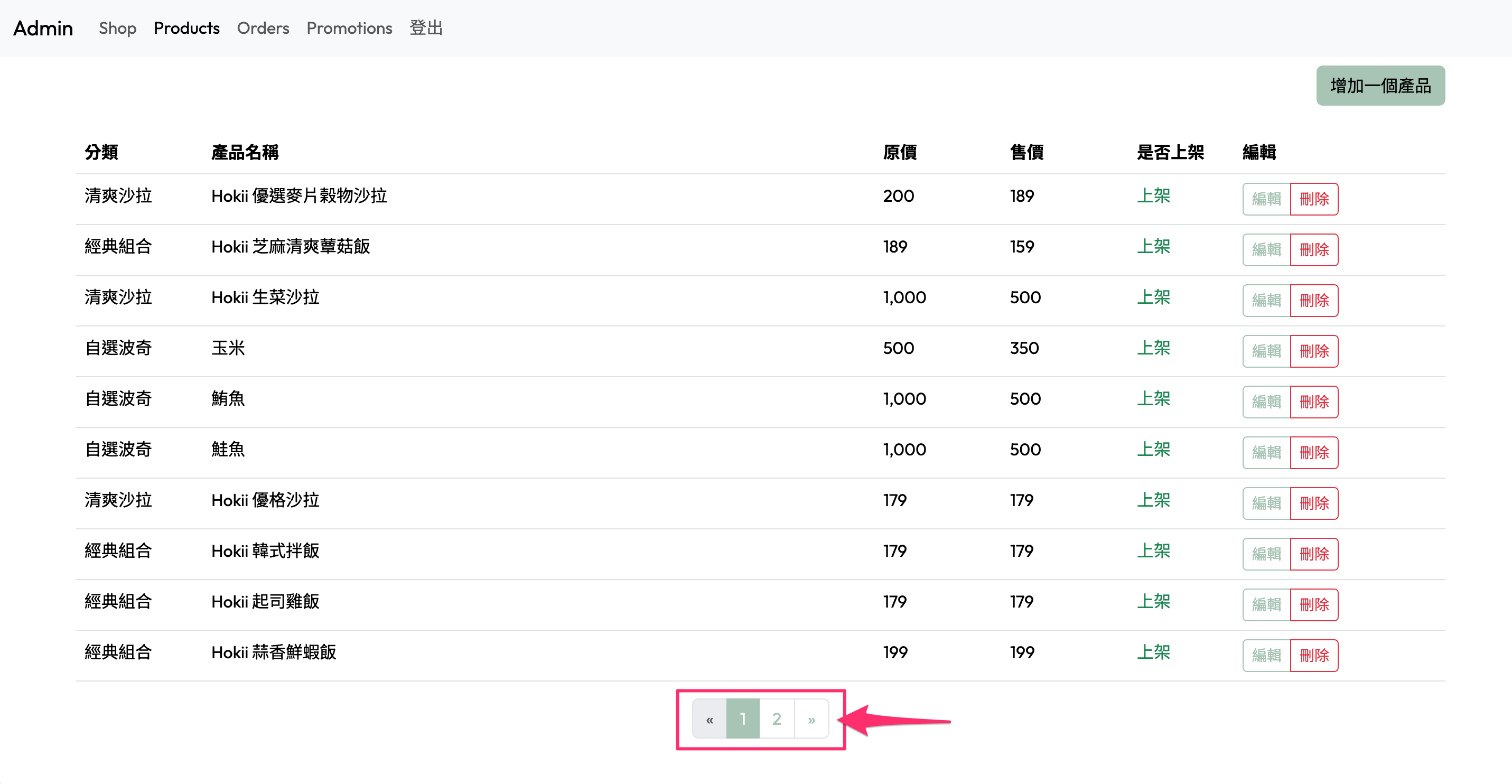Click 編輯 for 鮪魚 product
This screenshot has width=1512, height=784.
[1266, 402]
